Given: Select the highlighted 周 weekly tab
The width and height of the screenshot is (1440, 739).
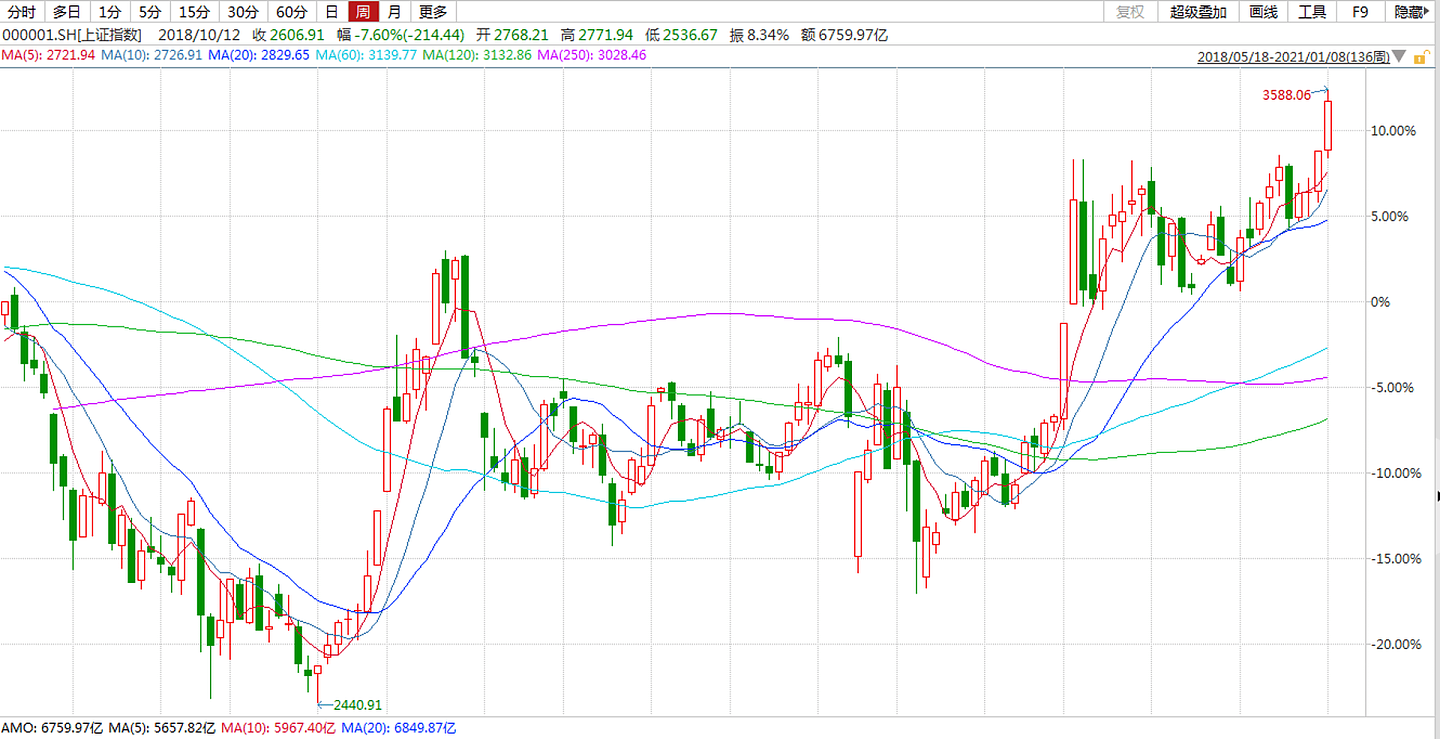Looking at the screenshot, I should [x=364, y=12].
